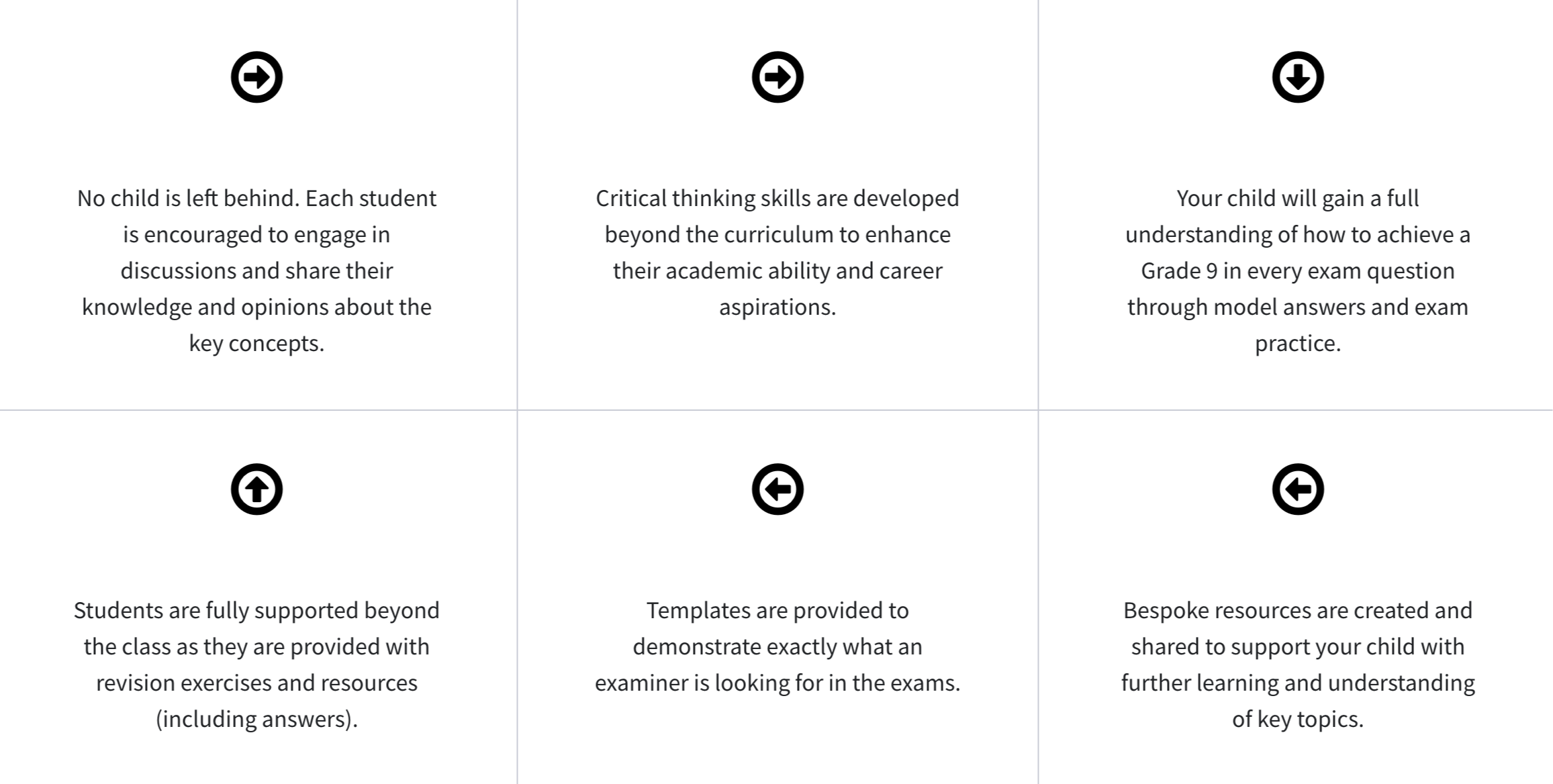
Task: Click the up arrow icon above 'Students are fully supported'
Action: point(256,489)
